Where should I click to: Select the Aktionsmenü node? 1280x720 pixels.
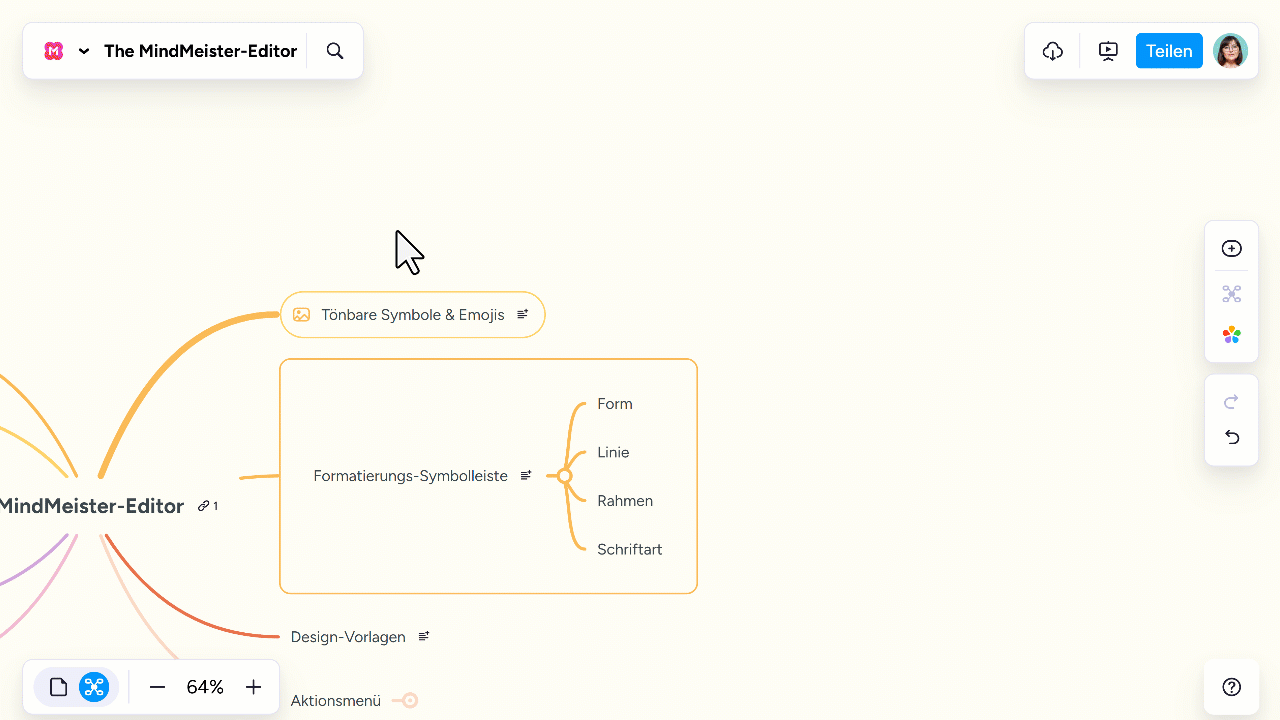[336, 701]
